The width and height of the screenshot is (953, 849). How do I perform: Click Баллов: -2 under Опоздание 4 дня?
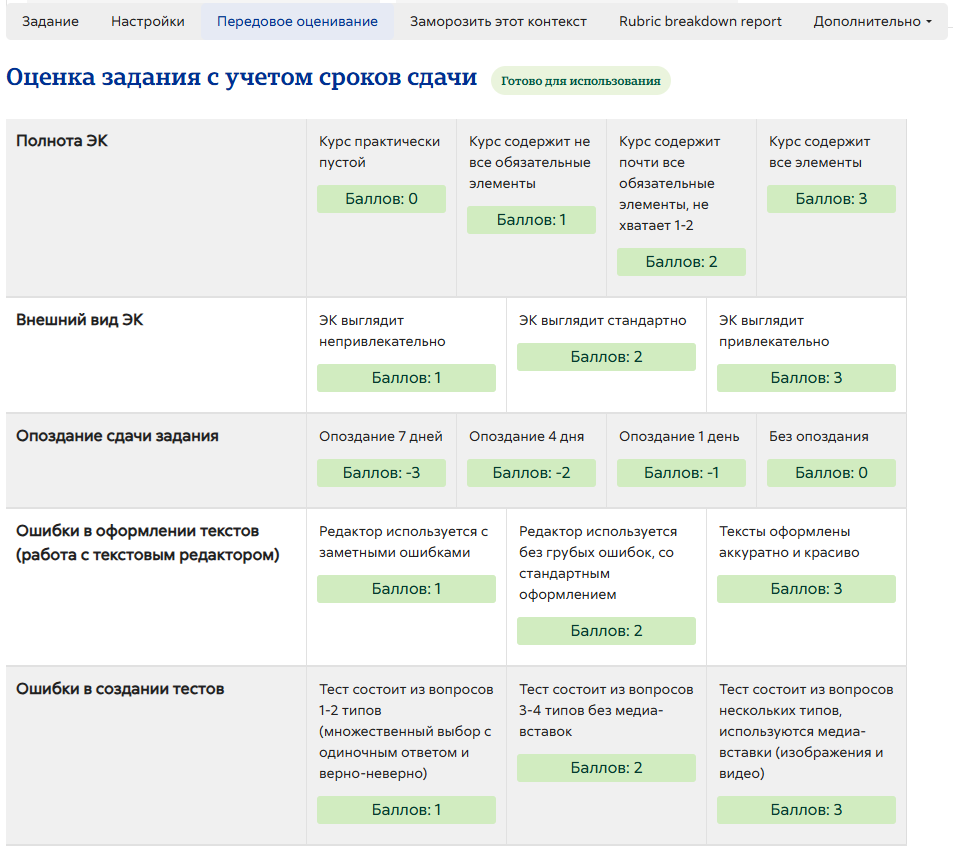point(531,473)
